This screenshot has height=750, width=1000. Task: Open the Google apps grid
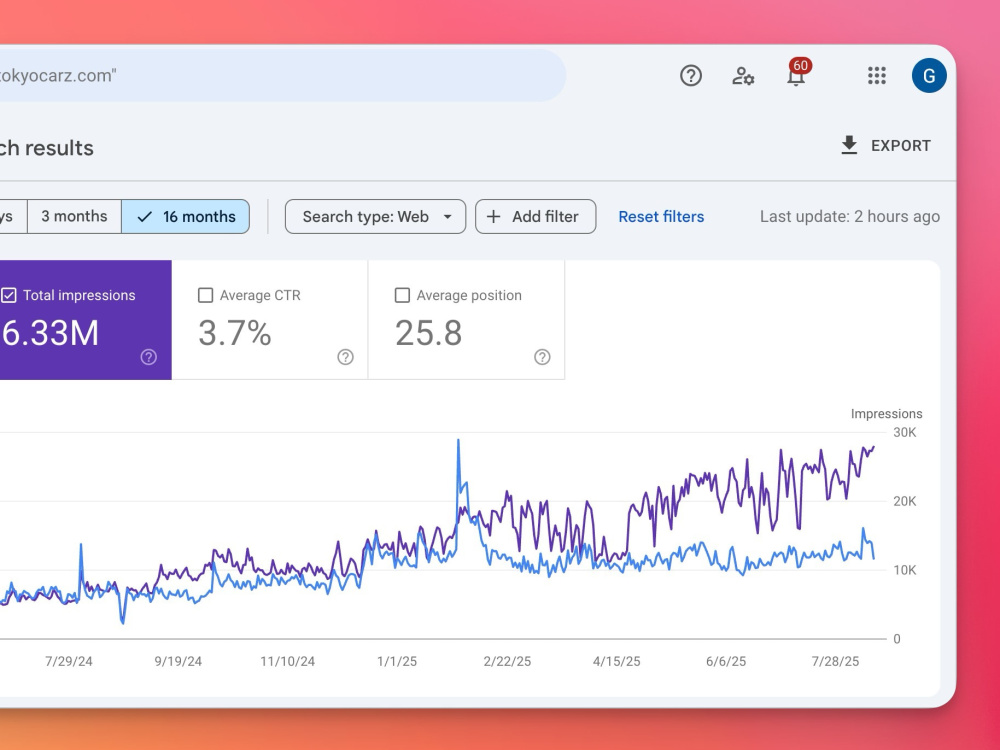pos(877,76)
